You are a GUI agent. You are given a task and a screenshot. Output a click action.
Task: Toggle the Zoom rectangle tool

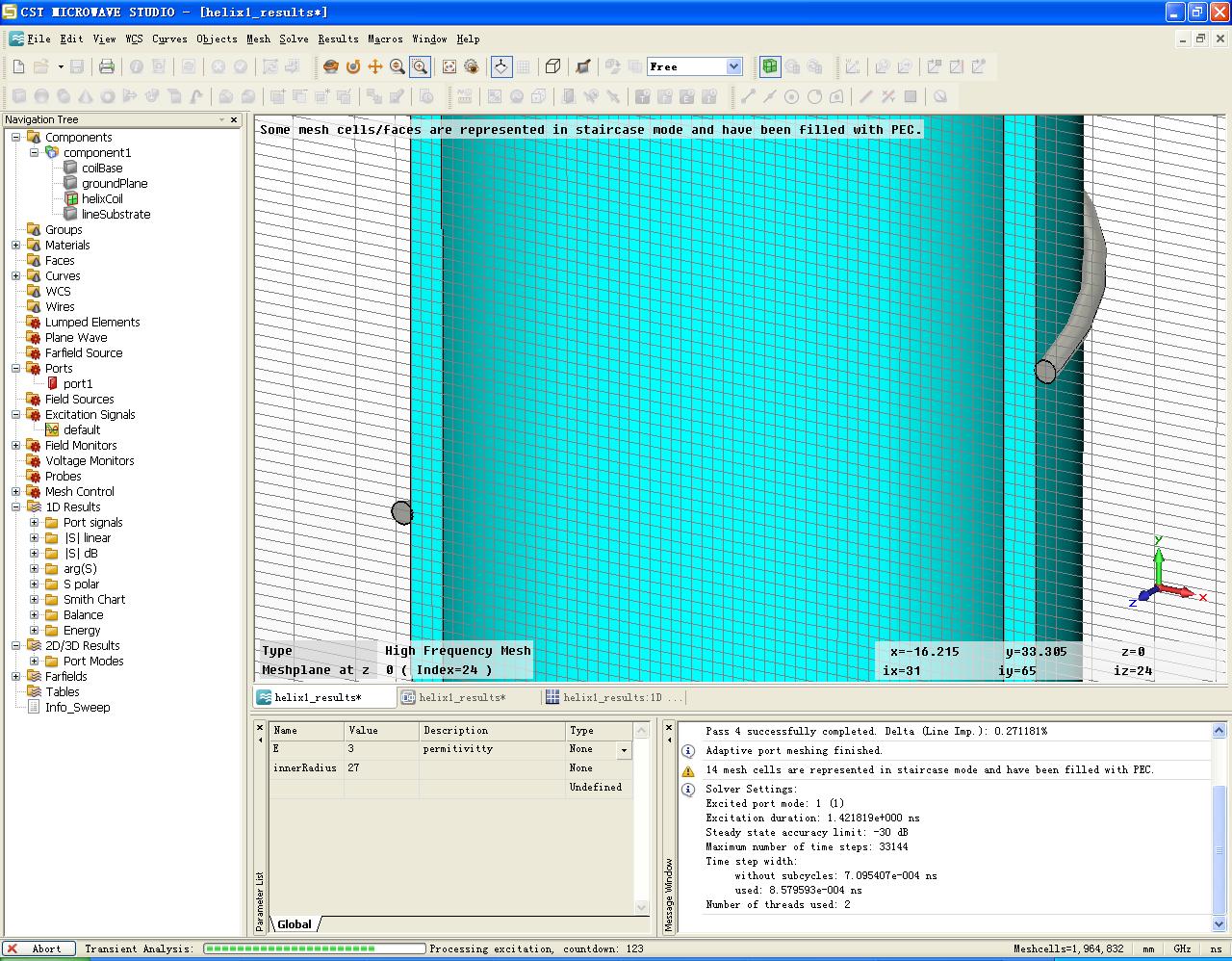(x=420, y=66)
